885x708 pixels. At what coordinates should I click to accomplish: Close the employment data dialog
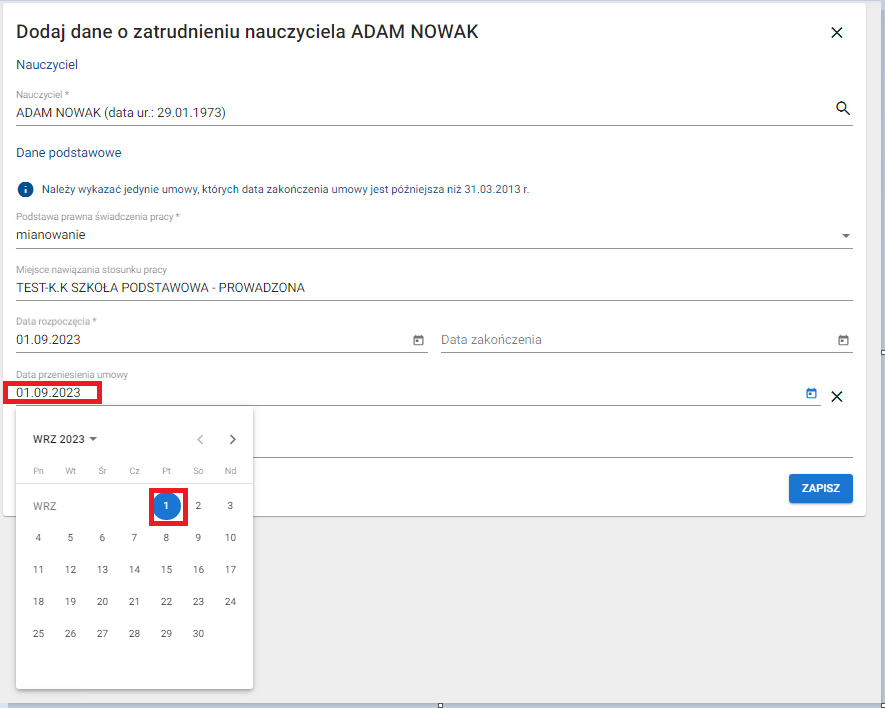click(x=837, y=32)
